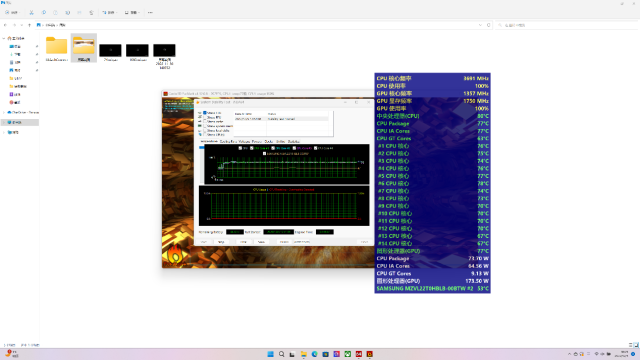Open File Explorer from the taskbar
Screen dimensions: 640x360
(x=303, y=354)
